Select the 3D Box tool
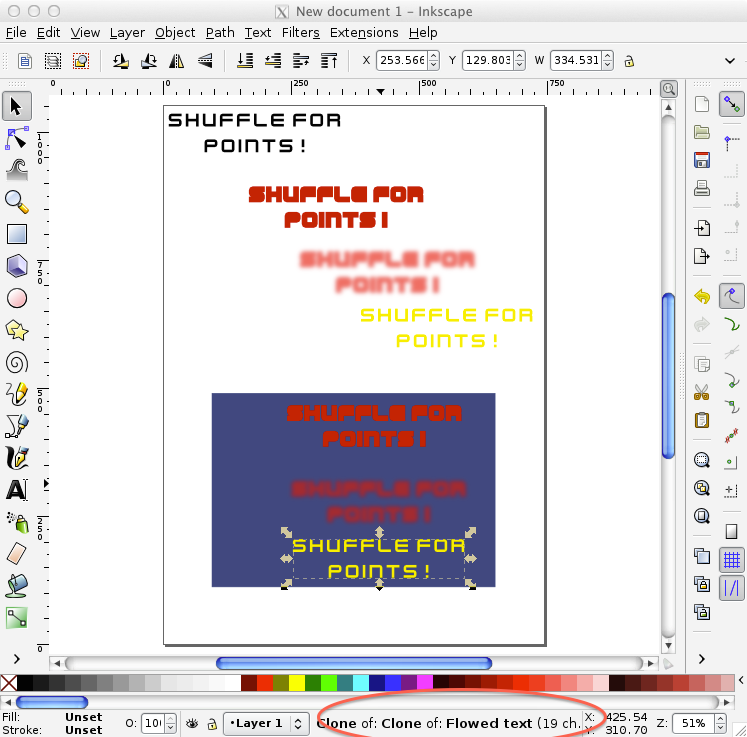The image size is (747, 737). coord(17,266)
